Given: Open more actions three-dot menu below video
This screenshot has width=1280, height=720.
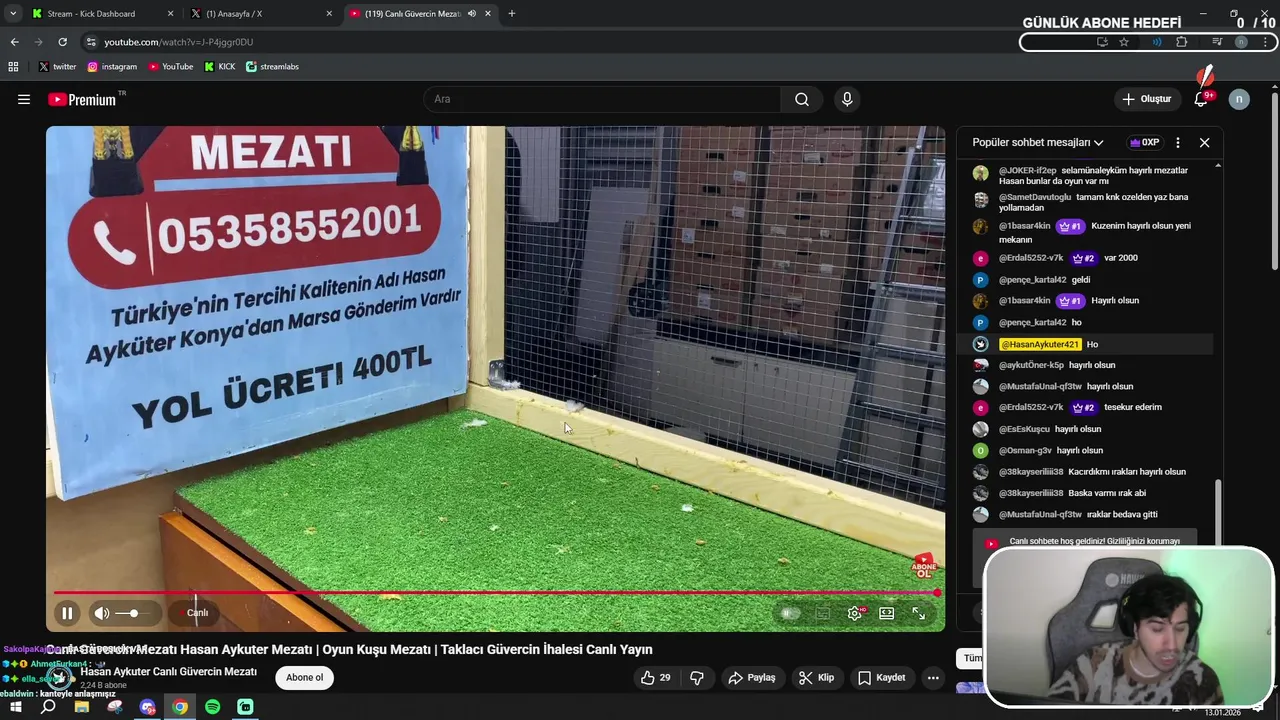Looking at the screenshot, I should tap(933, 678).
